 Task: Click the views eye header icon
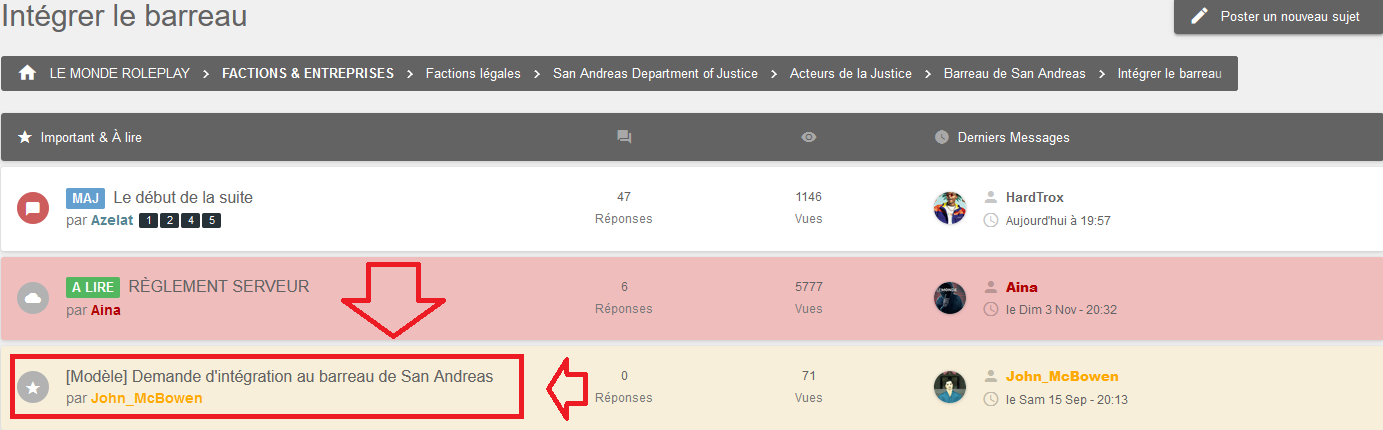pos(808,137)
